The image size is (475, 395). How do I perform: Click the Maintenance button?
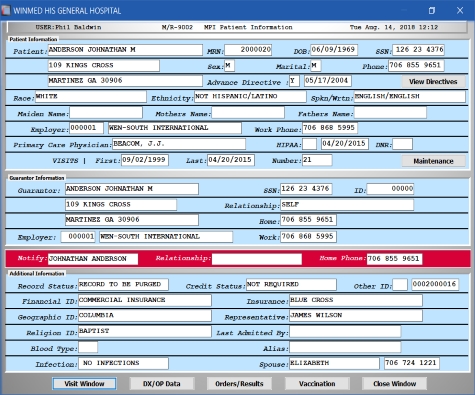point(433,161)
